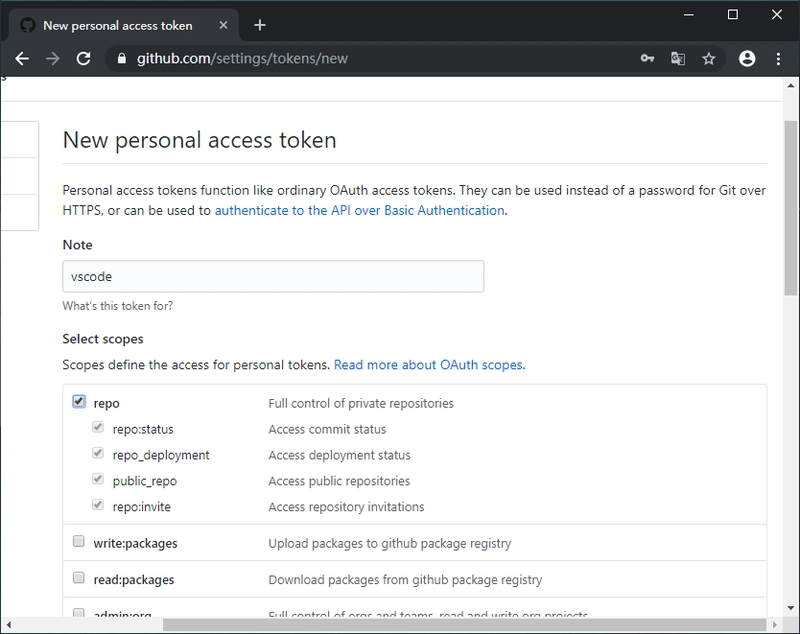Click the scroll left arrow
800x634 pixels.
coord(8,625)
